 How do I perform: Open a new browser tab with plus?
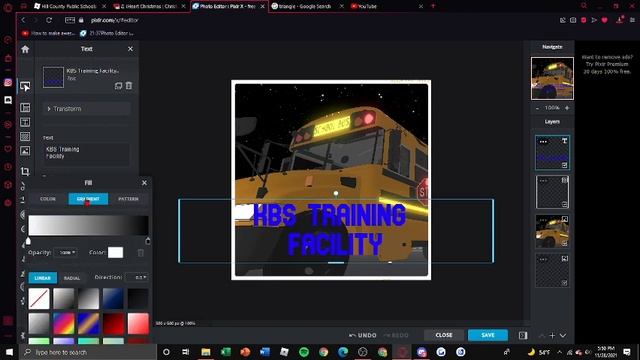point(433,6)
